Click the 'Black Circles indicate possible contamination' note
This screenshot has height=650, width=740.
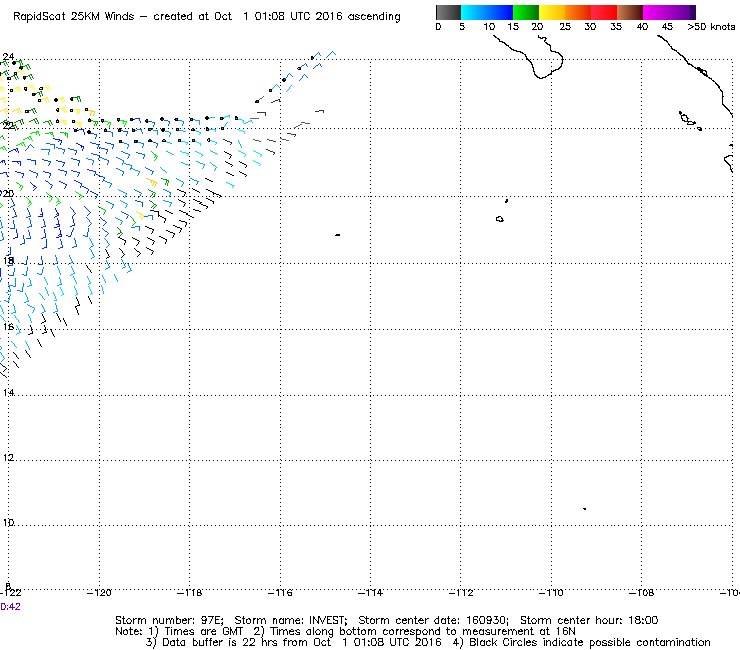tap(590, 642)
